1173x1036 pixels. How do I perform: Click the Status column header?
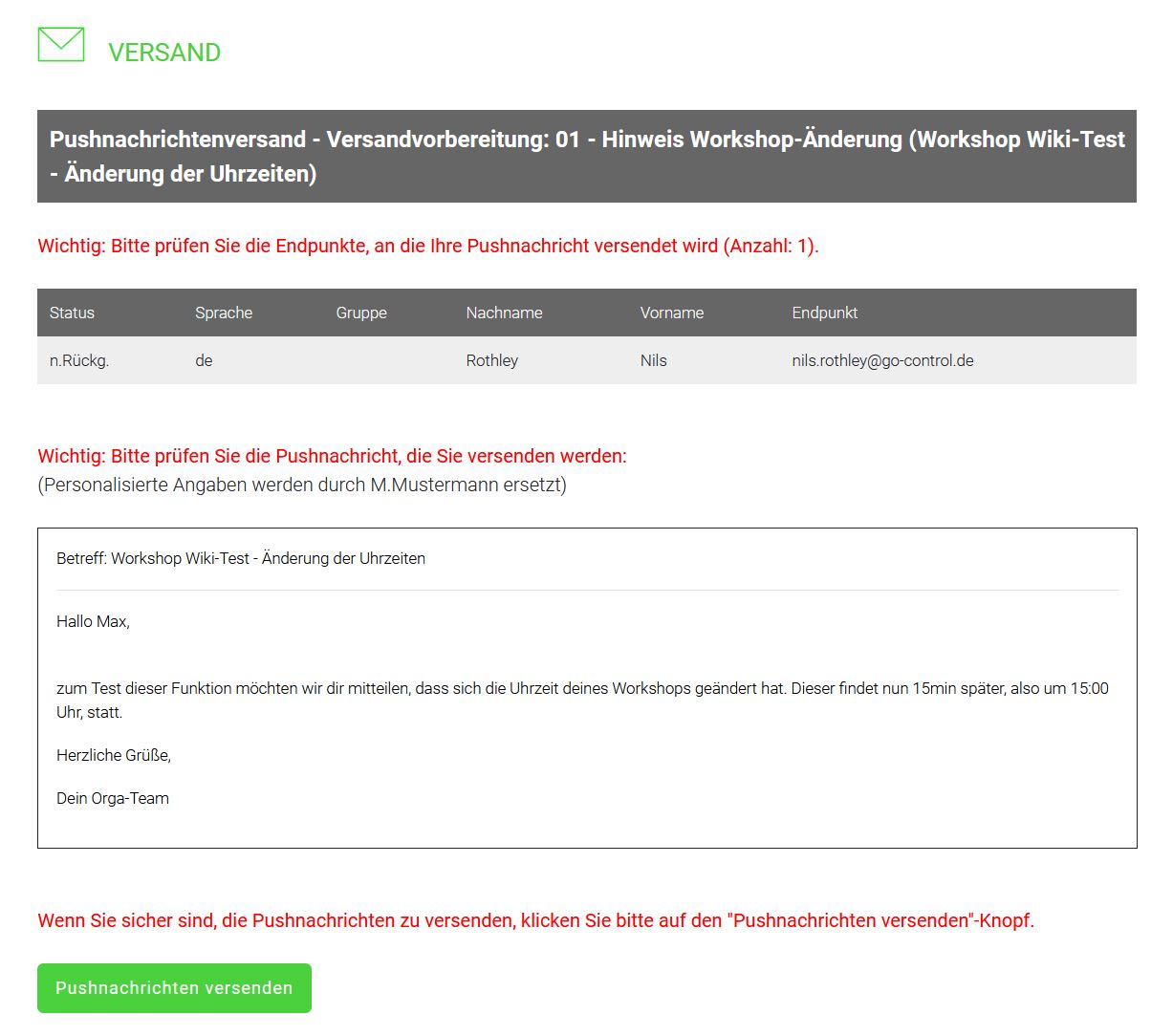(72, 313)
